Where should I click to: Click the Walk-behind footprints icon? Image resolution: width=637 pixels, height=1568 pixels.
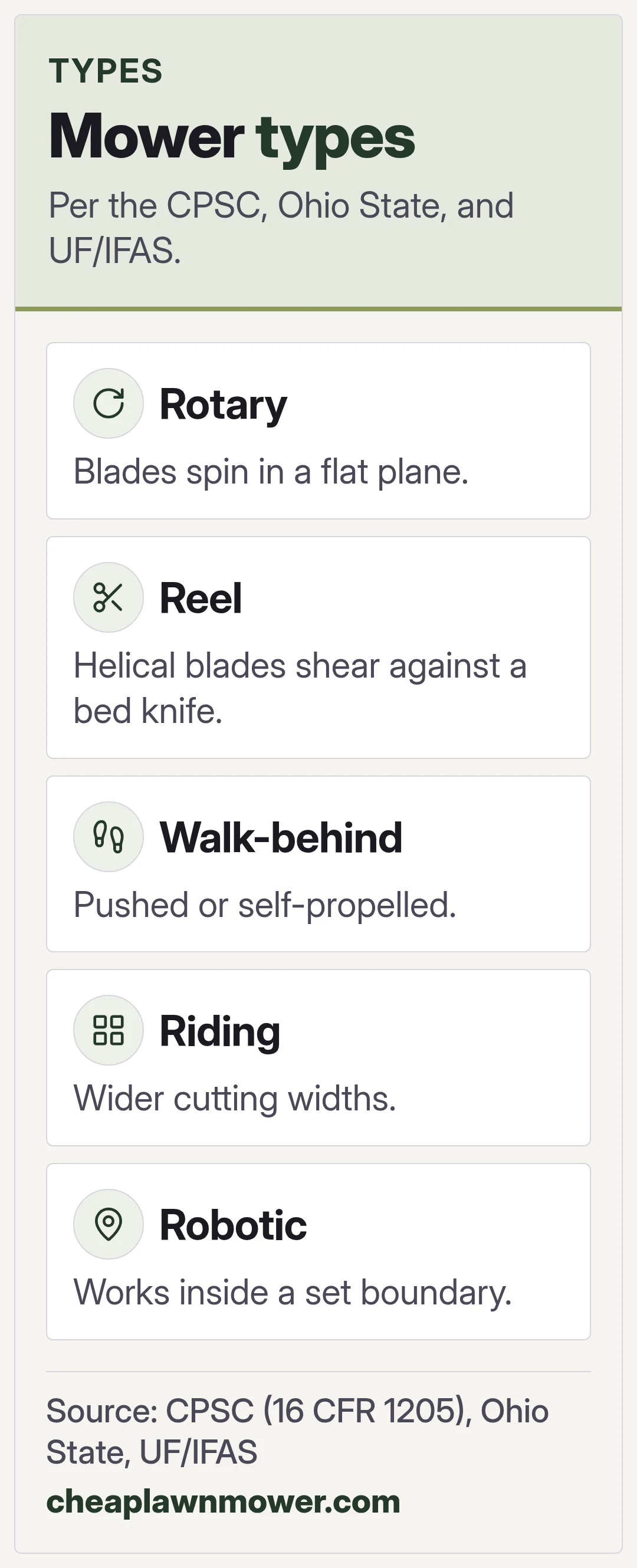coord(109,836)
